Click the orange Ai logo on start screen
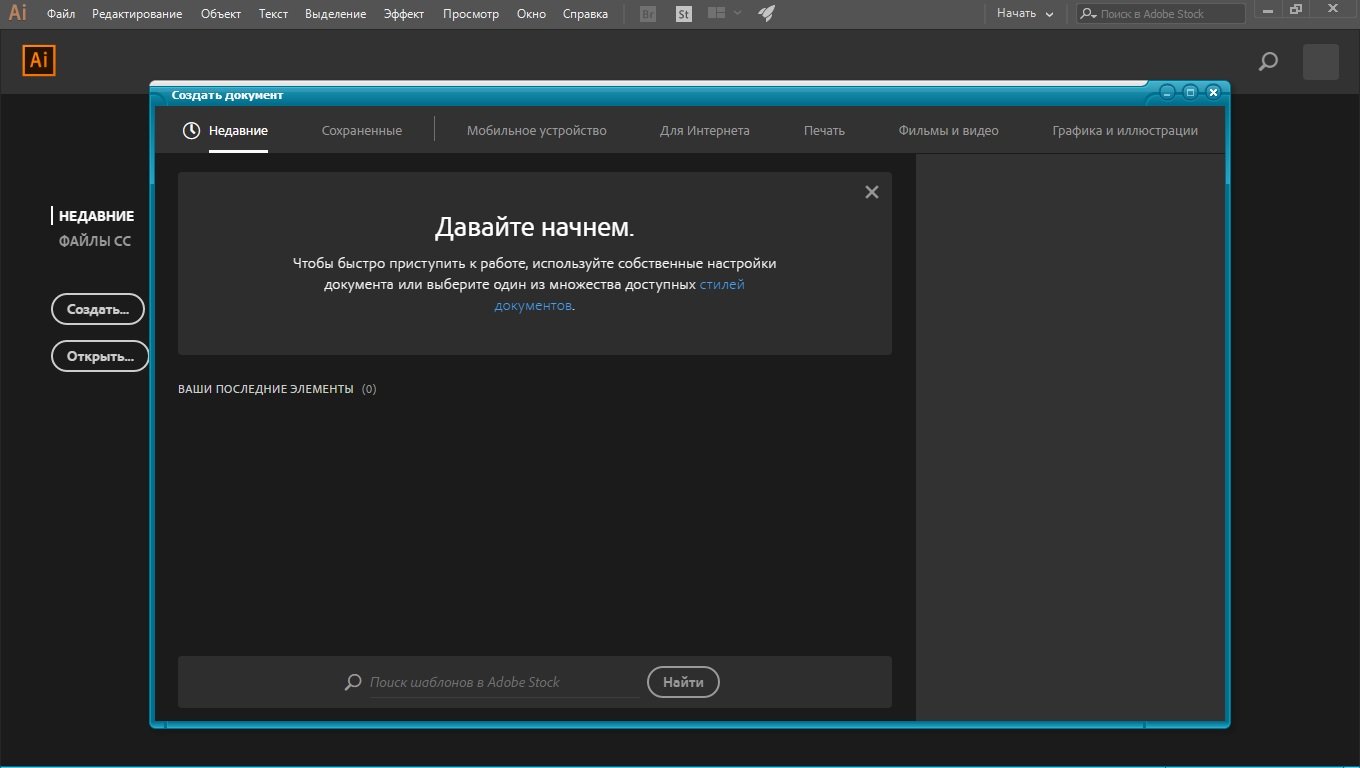This screenshot has height=768, width=1360. 39,60
